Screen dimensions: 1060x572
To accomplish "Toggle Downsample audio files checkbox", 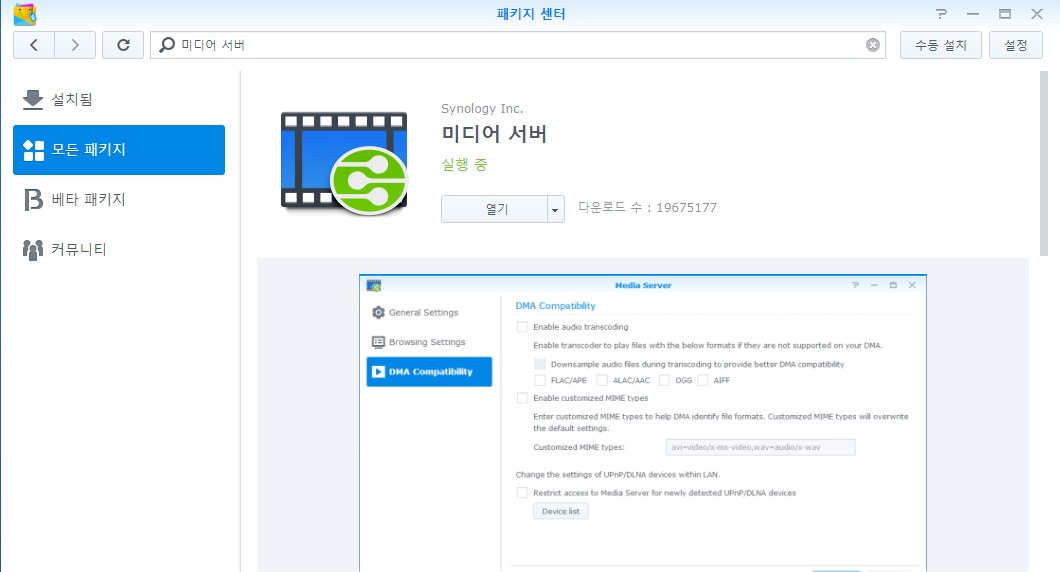I will (539, 364).
